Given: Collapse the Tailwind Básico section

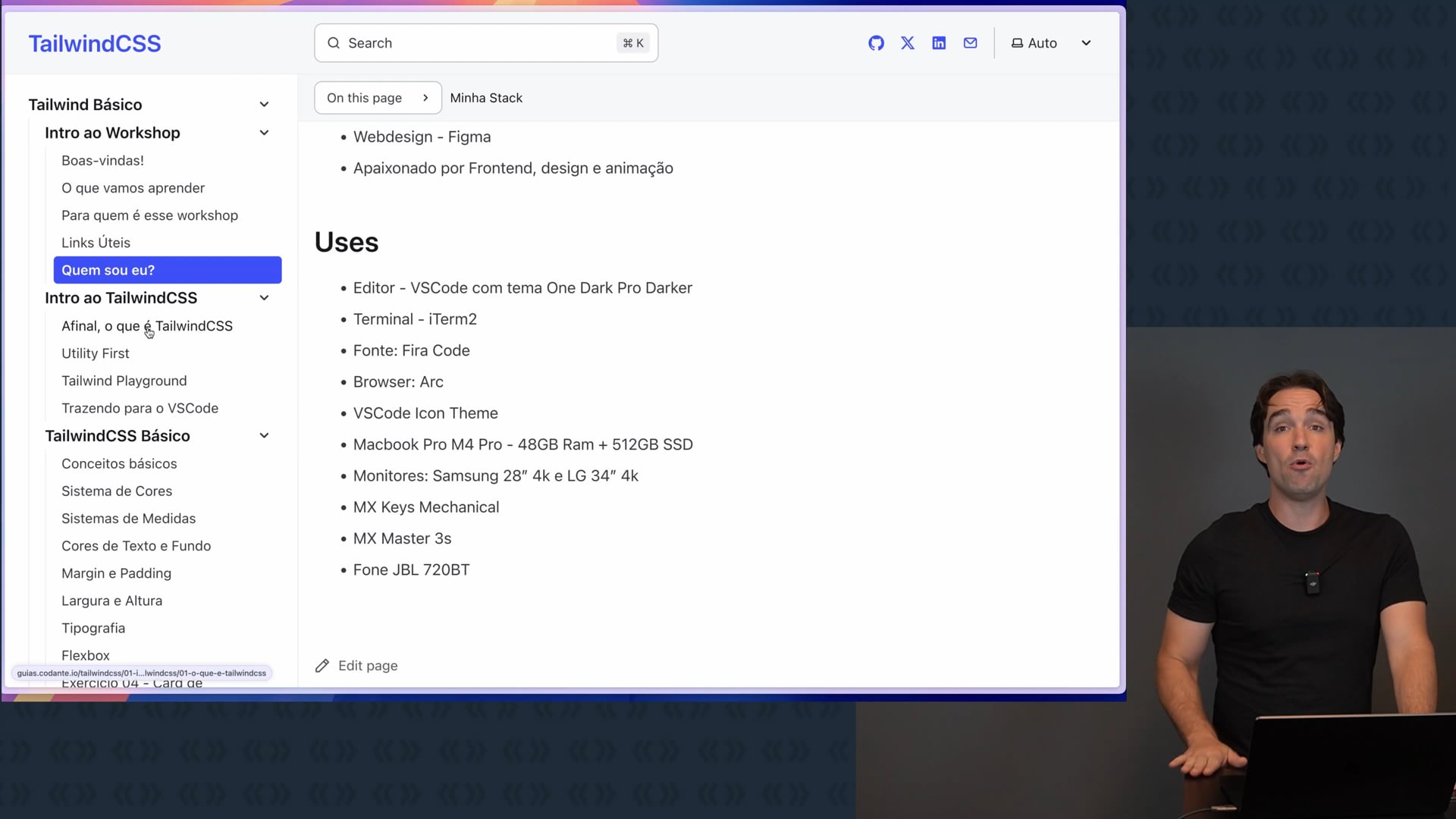Looking at the screenshot, I should [264, 105].
